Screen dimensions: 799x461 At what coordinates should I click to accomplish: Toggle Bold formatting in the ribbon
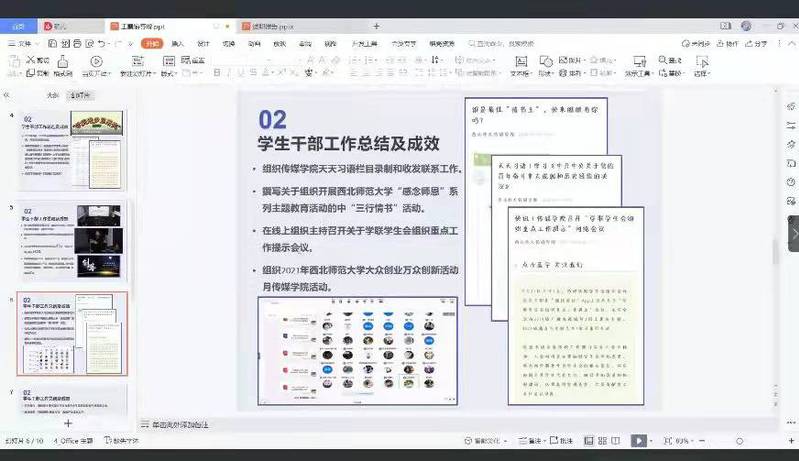point(217,73)
